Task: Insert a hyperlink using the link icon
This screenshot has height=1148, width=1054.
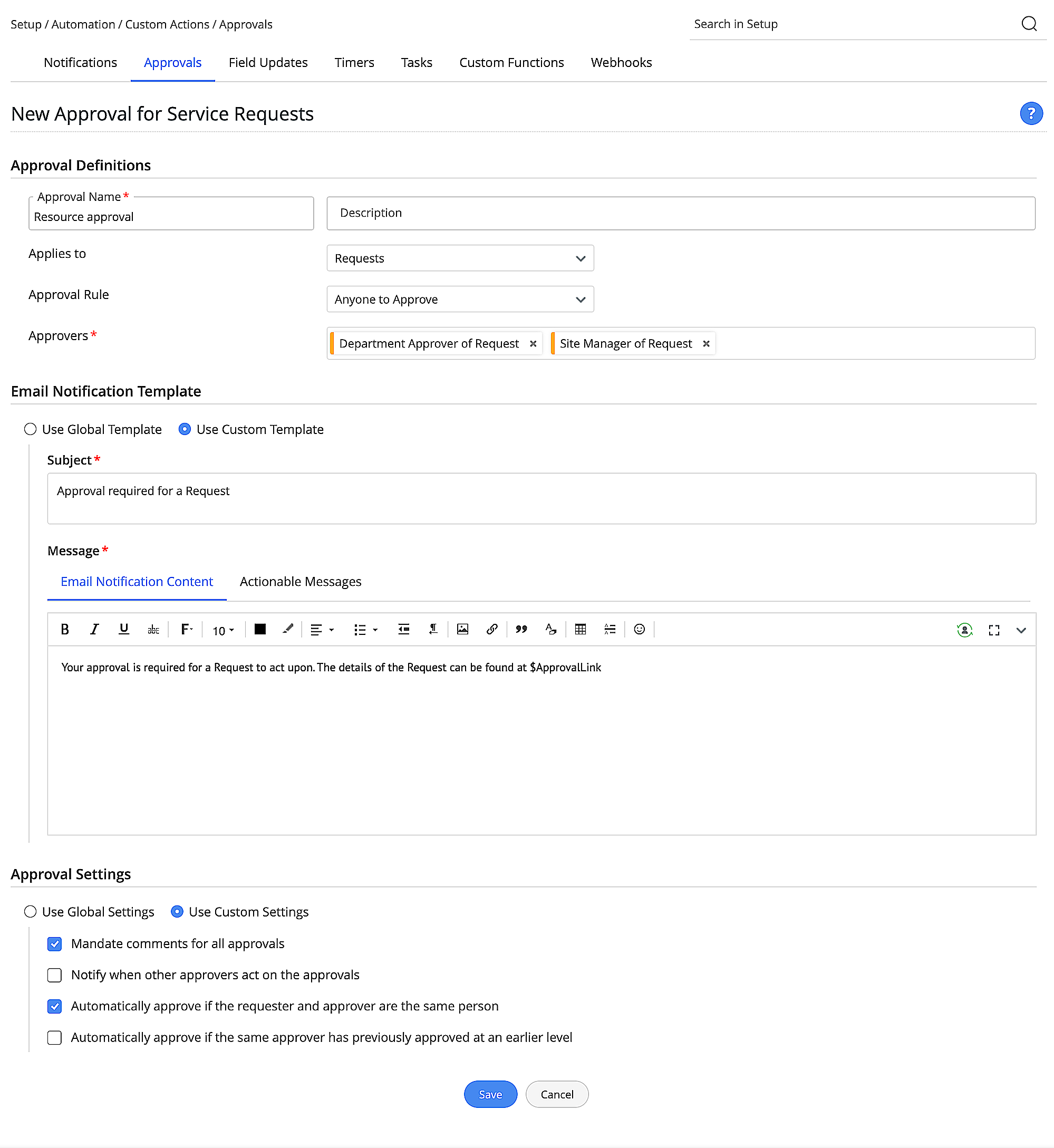Action: tap(491, 630)
